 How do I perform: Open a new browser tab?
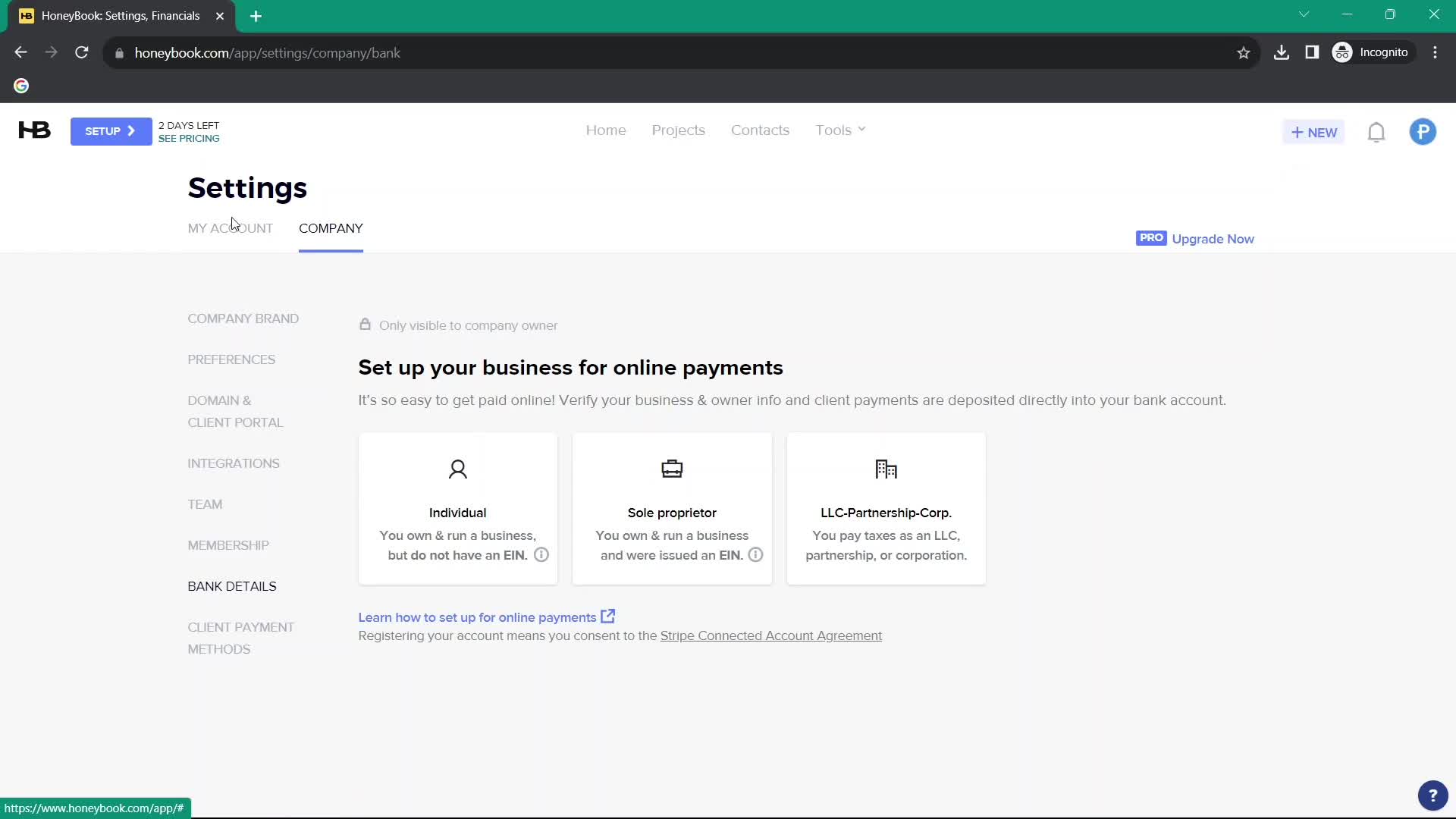[x=256, y=16]
